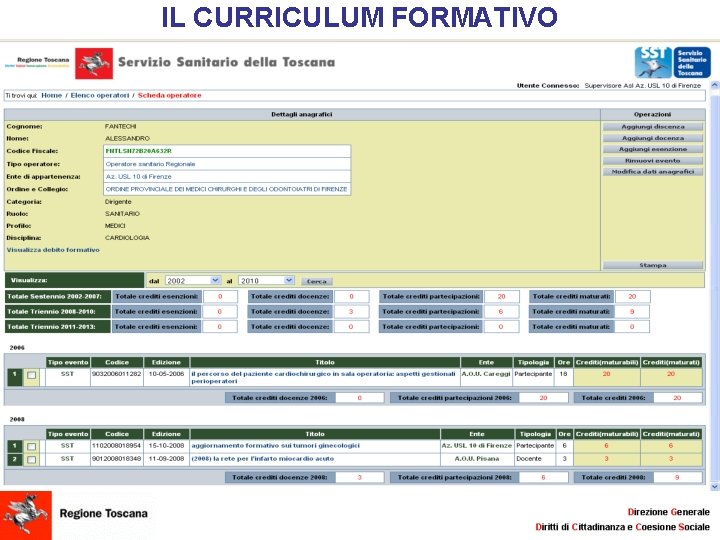This screenshot has height=540, width=720.
Task: Open the 'al' year dropdown showing 2010
Action: click(266, 281)
